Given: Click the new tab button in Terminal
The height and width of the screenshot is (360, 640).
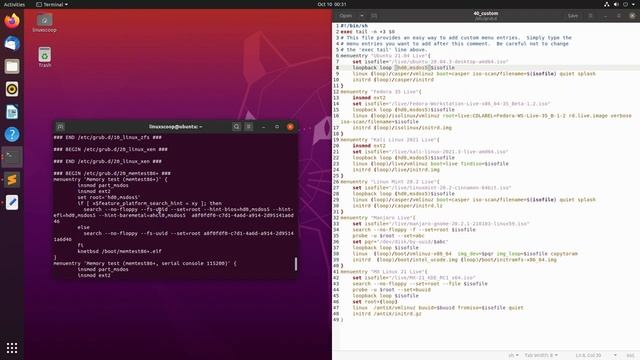Looking at the screenshot, I should (60, 127).
